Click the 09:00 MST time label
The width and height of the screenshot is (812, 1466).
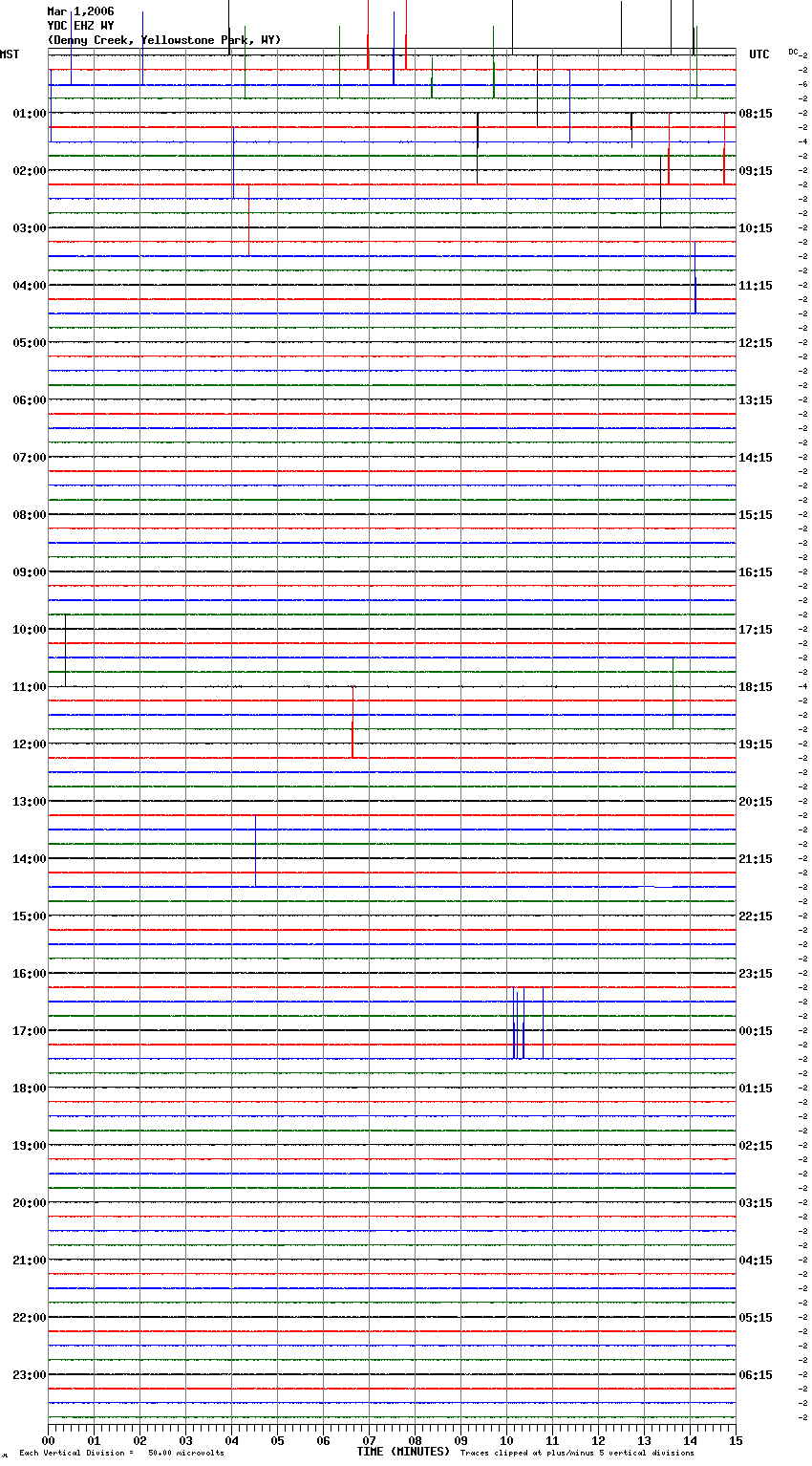30,572
